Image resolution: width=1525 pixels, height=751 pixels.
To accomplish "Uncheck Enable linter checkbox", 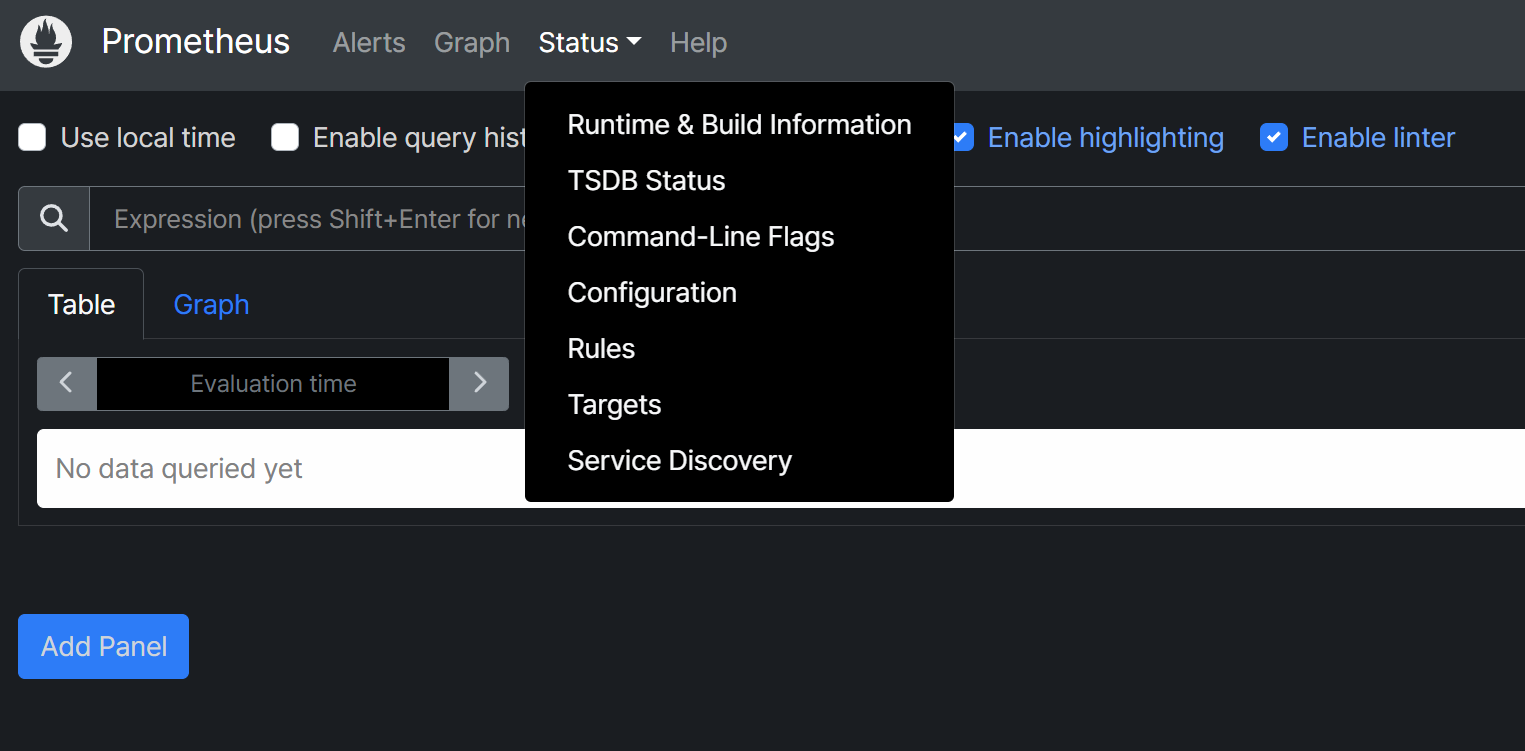I will pyautogui.click(x=1273, y=137).
